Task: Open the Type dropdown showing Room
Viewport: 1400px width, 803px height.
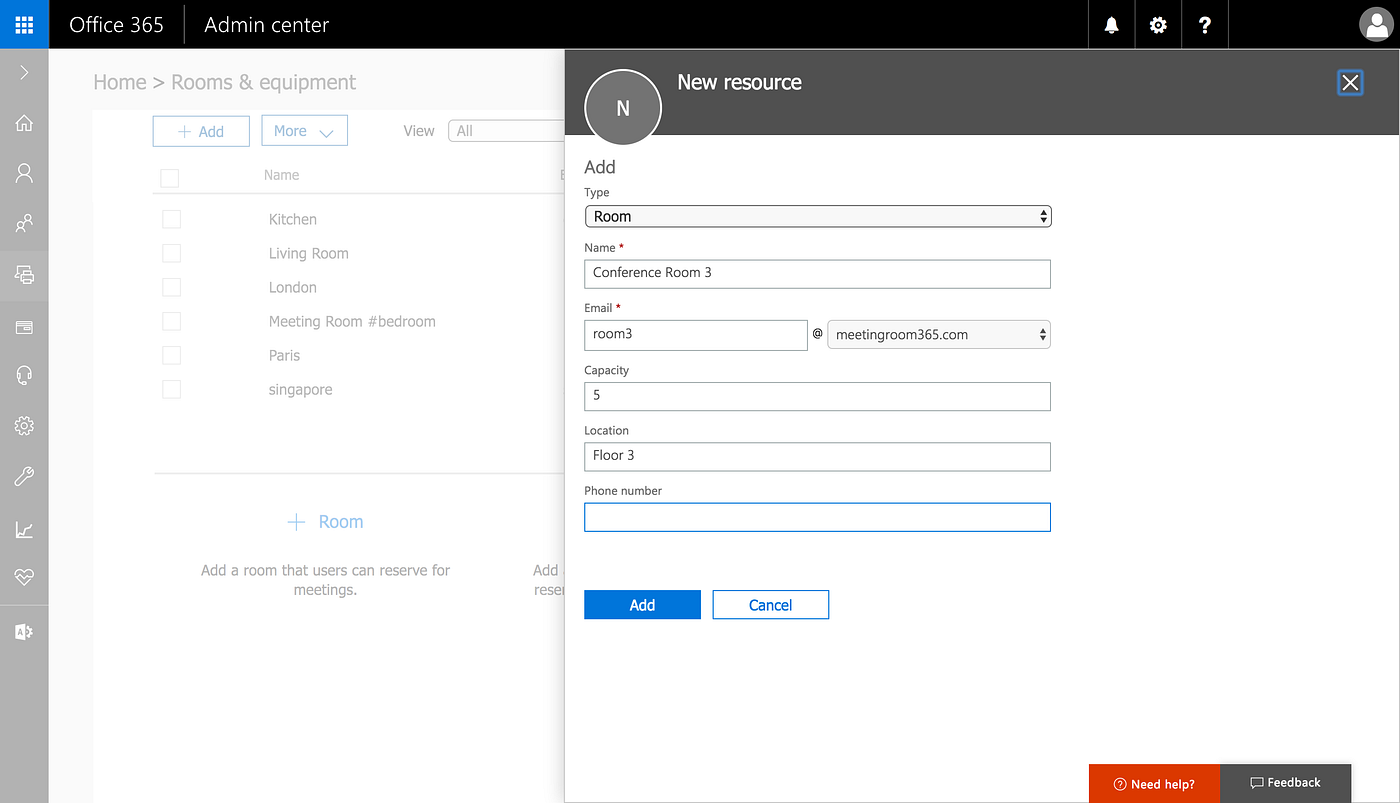Action: coord(817,216)
